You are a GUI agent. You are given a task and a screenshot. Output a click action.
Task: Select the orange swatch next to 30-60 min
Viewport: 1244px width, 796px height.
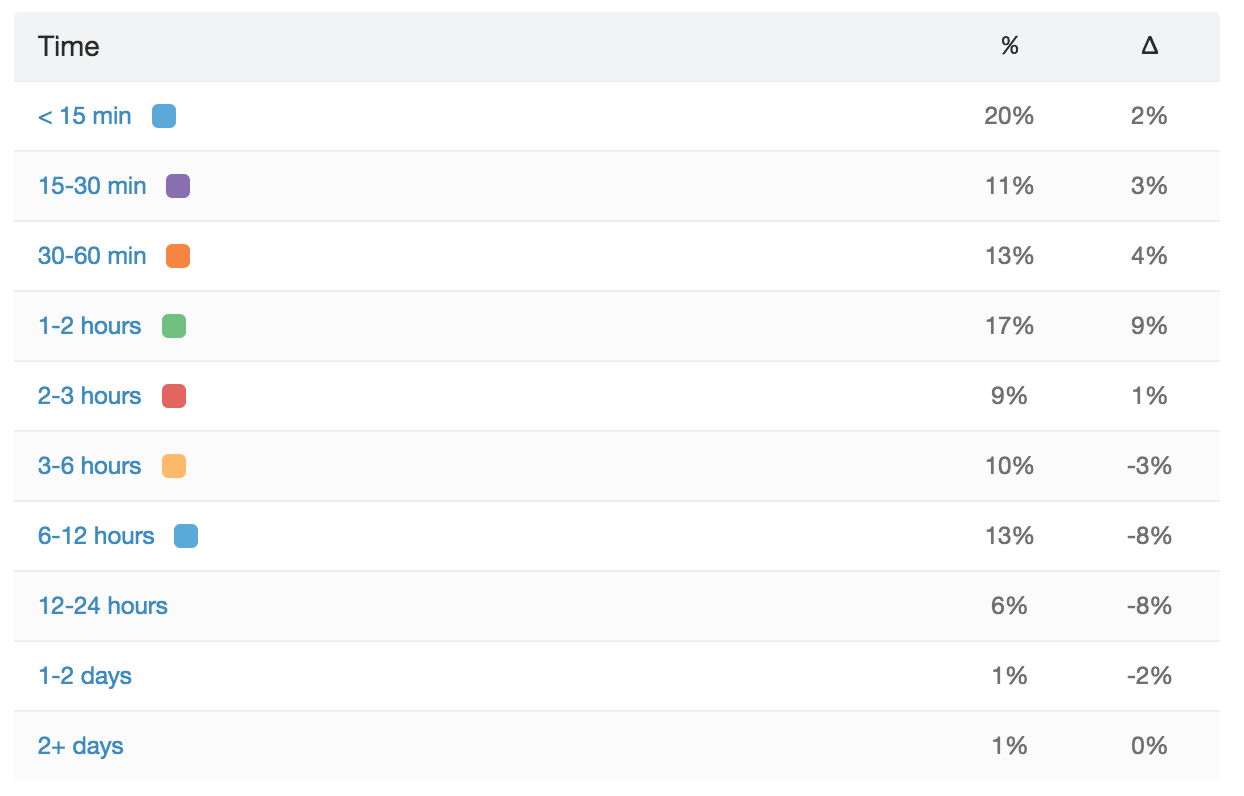coord(178,256)
